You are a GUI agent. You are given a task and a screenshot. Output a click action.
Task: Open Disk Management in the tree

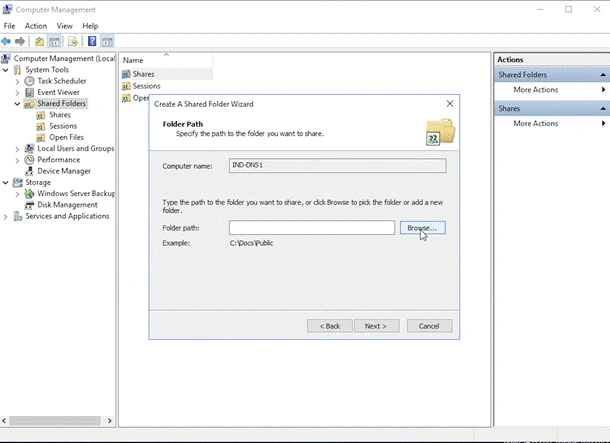pos(67,205)
